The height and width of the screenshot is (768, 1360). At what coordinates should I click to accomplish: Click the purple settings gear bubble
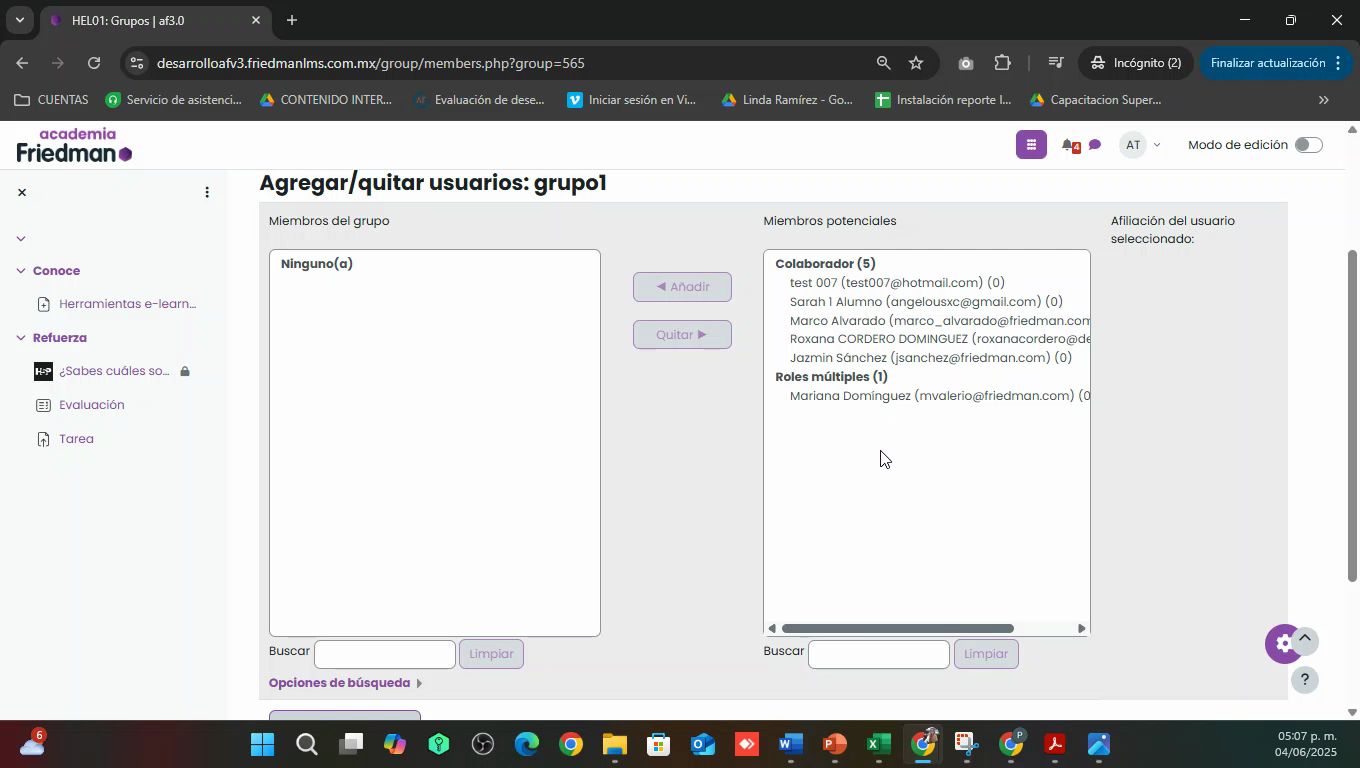click(x=1283, y=644)
